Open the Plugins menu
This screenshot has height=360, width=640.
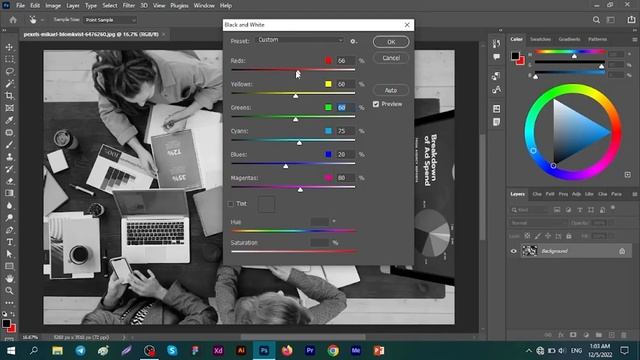tap(179, 6)
